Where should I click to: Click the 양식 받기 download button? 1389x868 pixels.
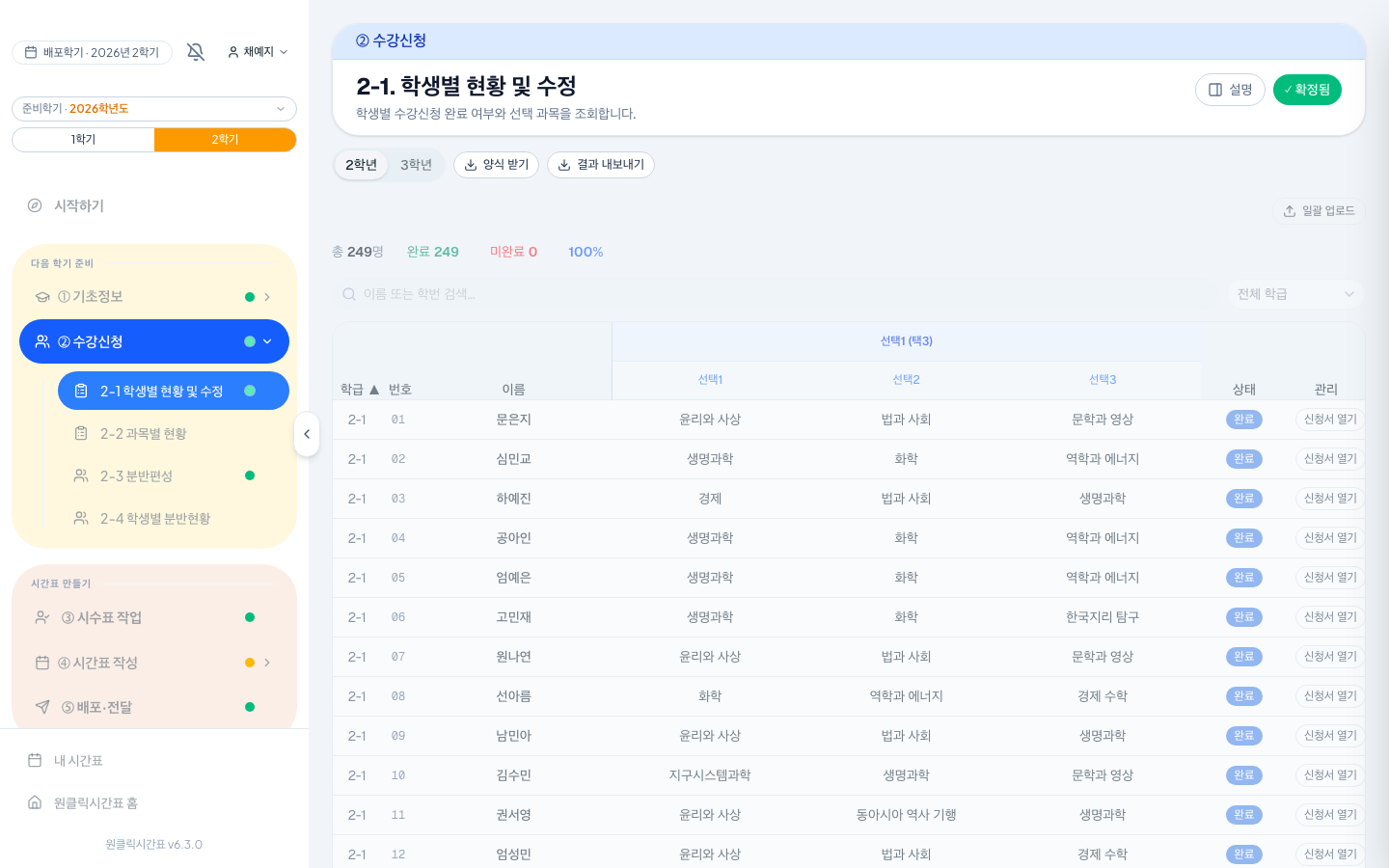tap(496, 165)
